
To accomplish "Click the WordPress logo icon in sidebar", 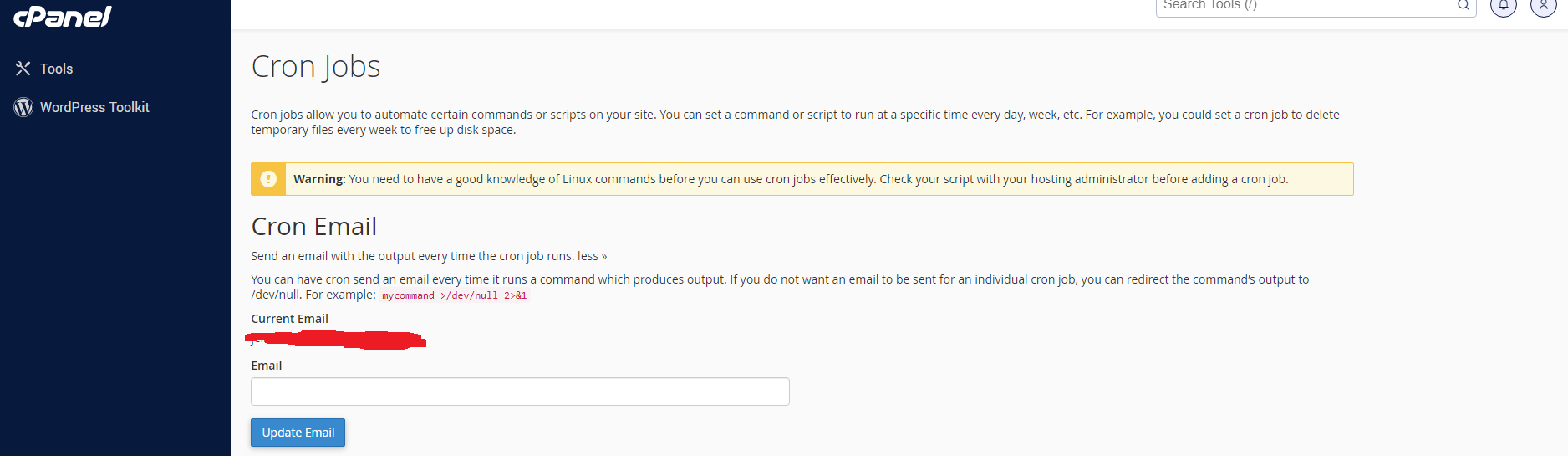I will tap(23, 107).
